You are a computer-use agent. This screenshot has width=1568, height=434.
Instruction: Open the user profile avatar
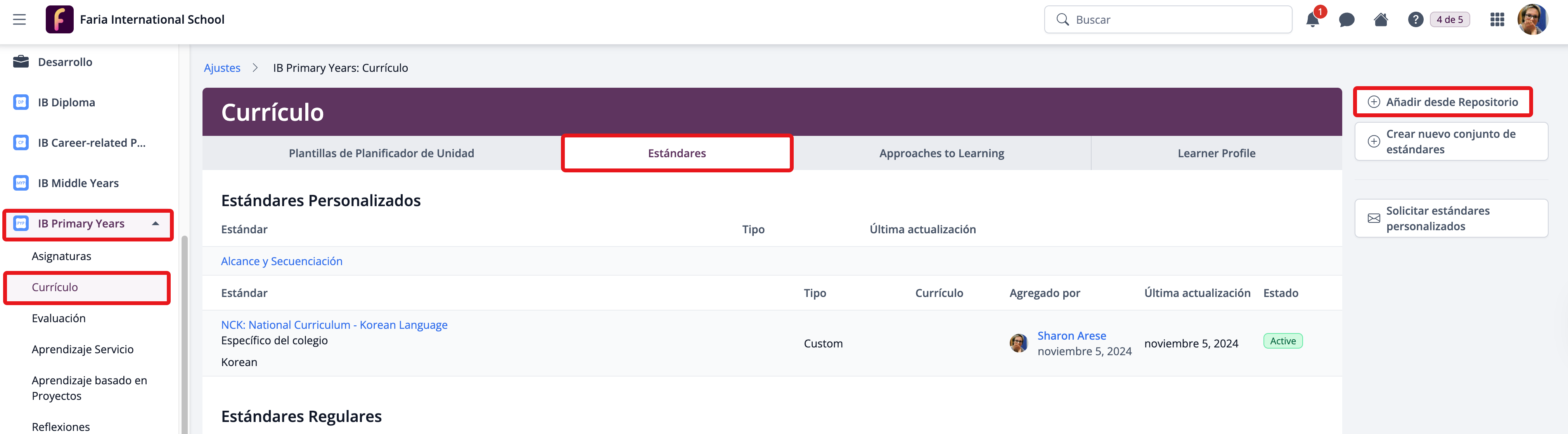pos(1532,19)
